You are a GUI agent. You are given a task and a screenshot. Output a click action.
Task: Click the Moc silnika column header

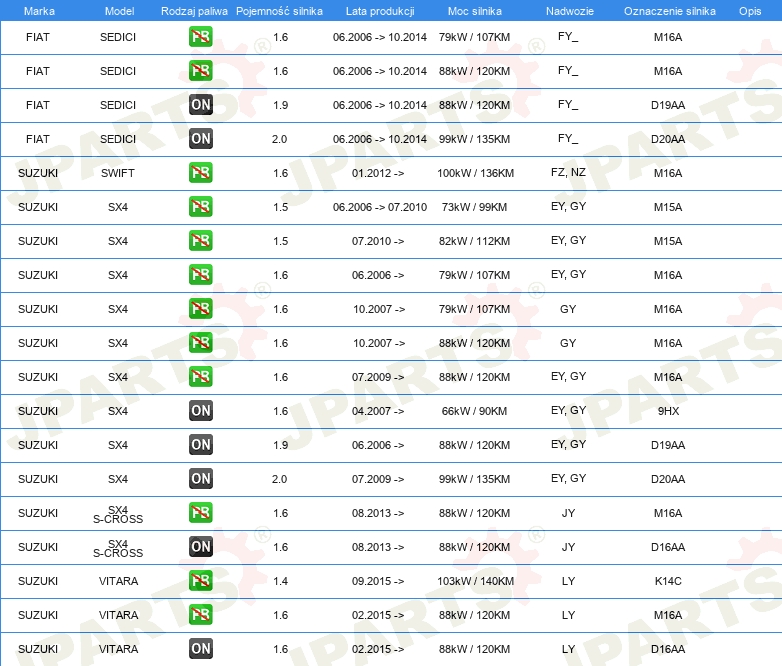[x=475, y=11]
